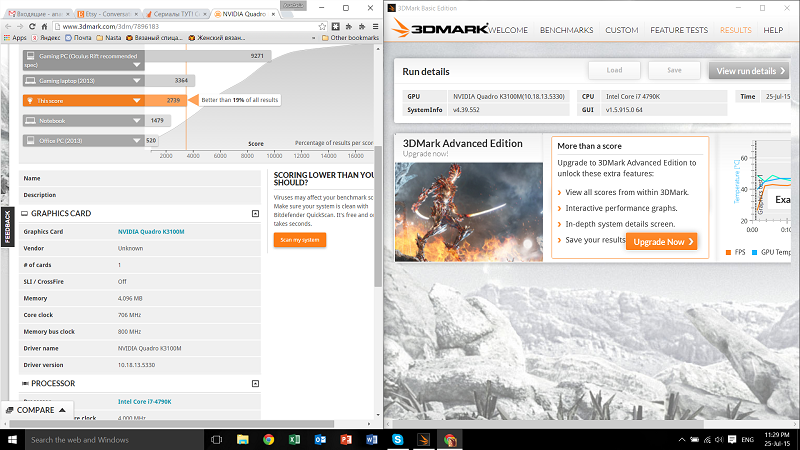Click the Save button in Run details
This screenshot has height=450, width=800.
tap(674, 70)
